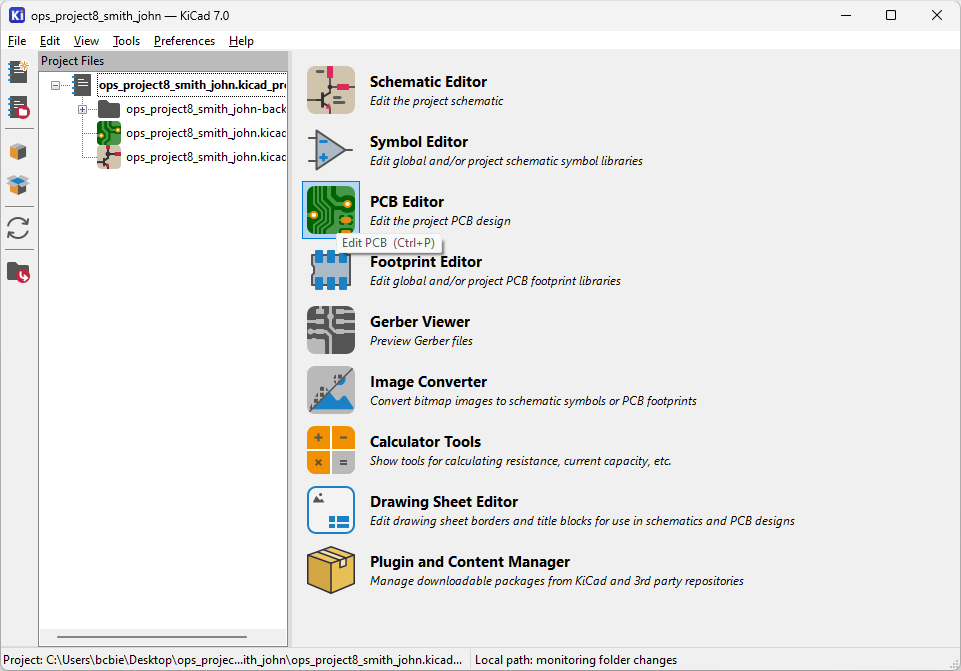
Task: Click the New Project icon in left toolbar
Action: pos(18,71)
